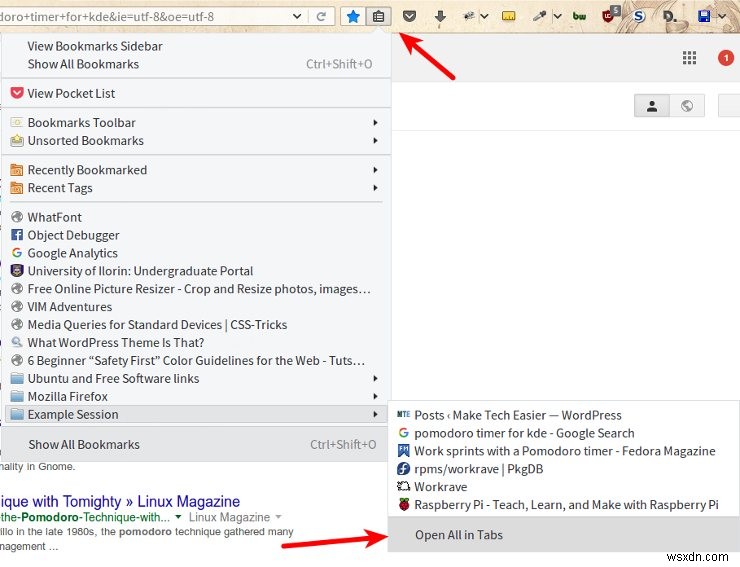Click the yellow ruler measure icon
Image resolution: width=740 pixels, height=567 pixels.
pos(508,17)
